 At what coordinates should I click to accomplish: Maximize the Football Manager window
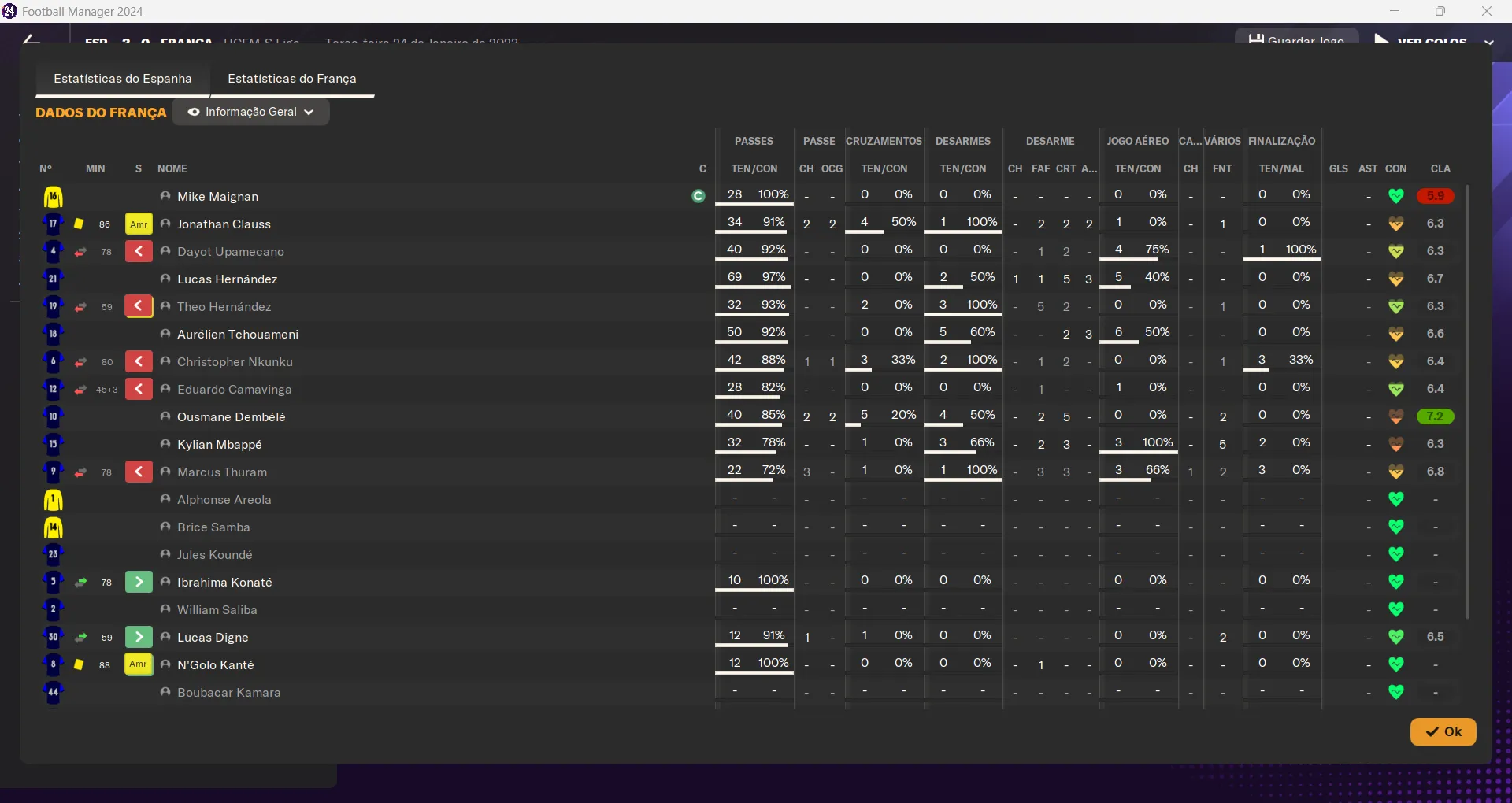click(x=1440, y=11)
